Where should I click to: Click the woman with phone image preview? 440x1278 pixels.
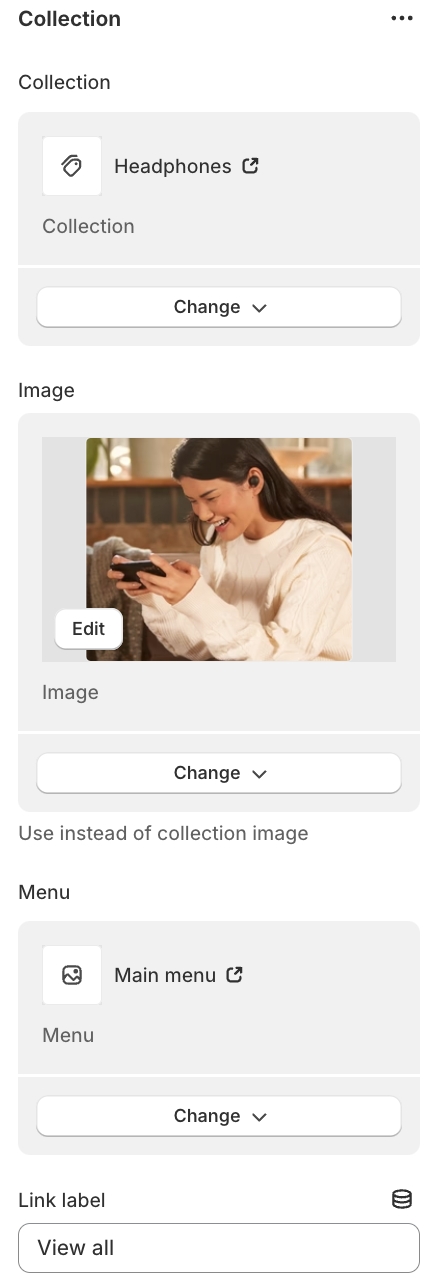tap(219, 549)
